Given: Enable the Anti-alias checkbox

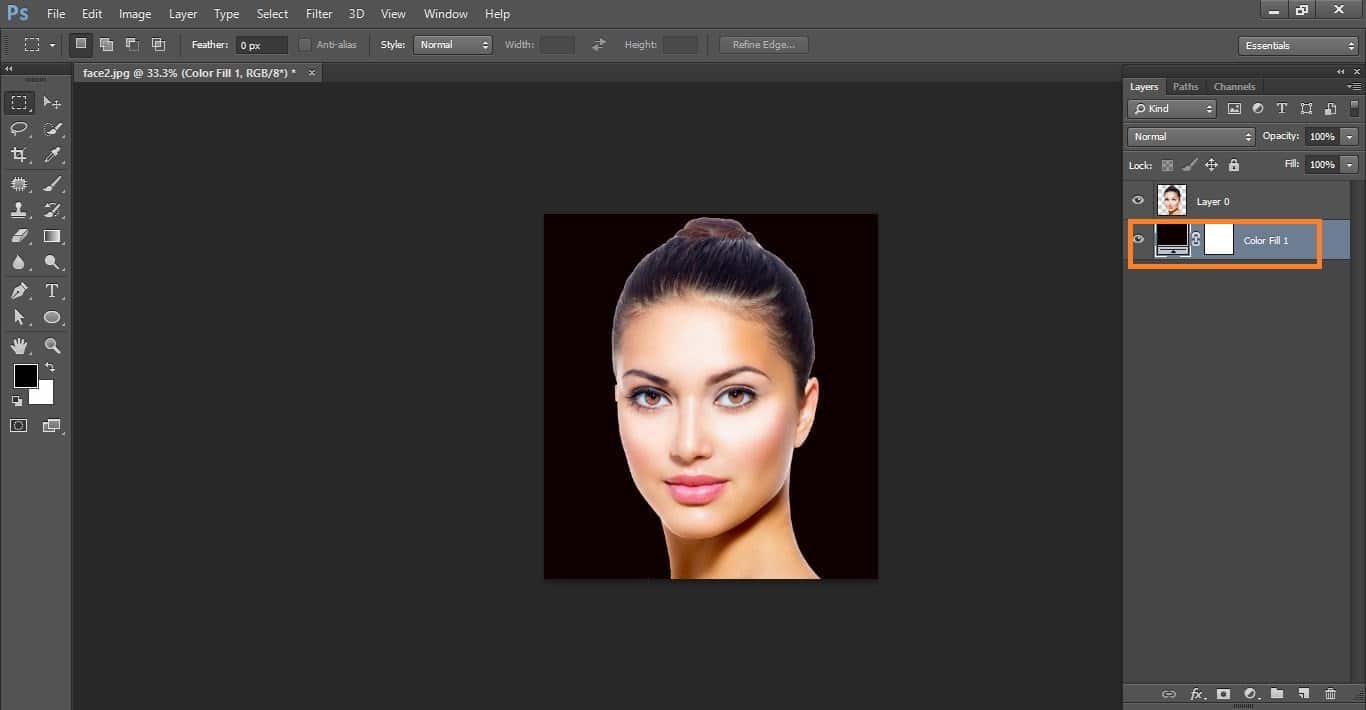Looking at the screenshot, I should (305, 45).
